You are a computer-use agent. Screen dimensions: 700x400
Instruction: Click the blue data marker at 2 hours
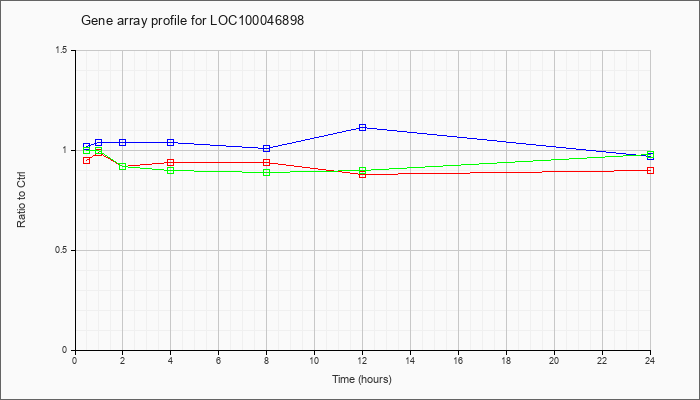pyautogui.click(x=122, y=142)
